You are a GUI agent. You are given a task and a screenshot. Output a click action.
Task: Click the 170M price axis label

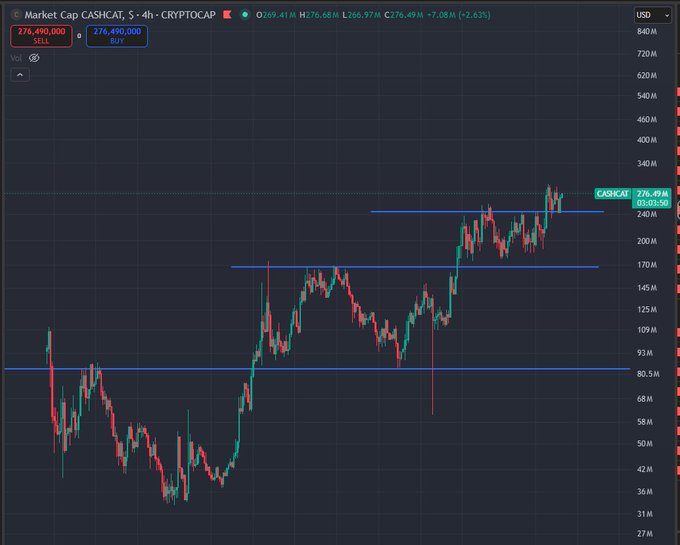coord(647,264)
